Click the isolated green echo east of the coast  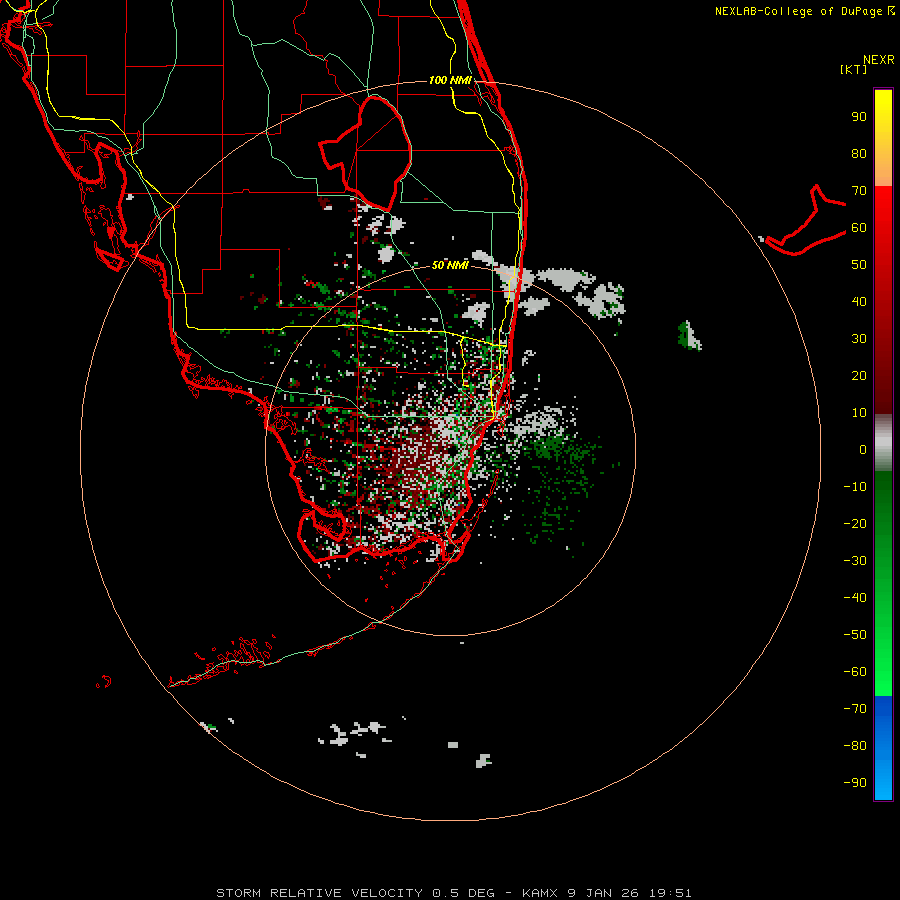click(x=689, y=336)
